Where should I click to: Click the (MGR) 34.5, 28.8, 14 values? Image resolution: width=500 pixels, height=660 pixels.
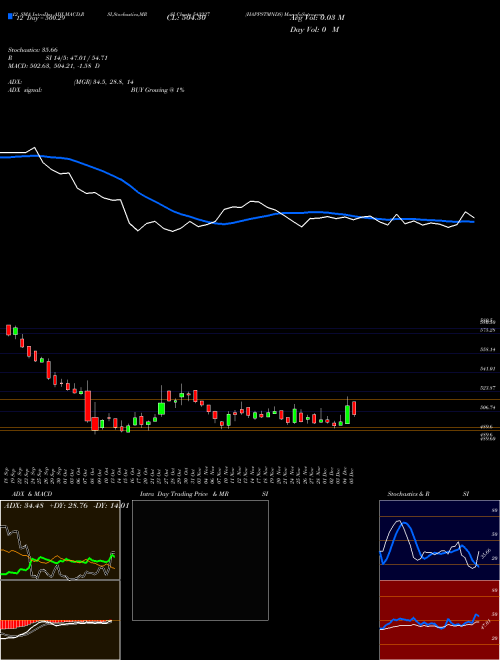tap(104, 82)
